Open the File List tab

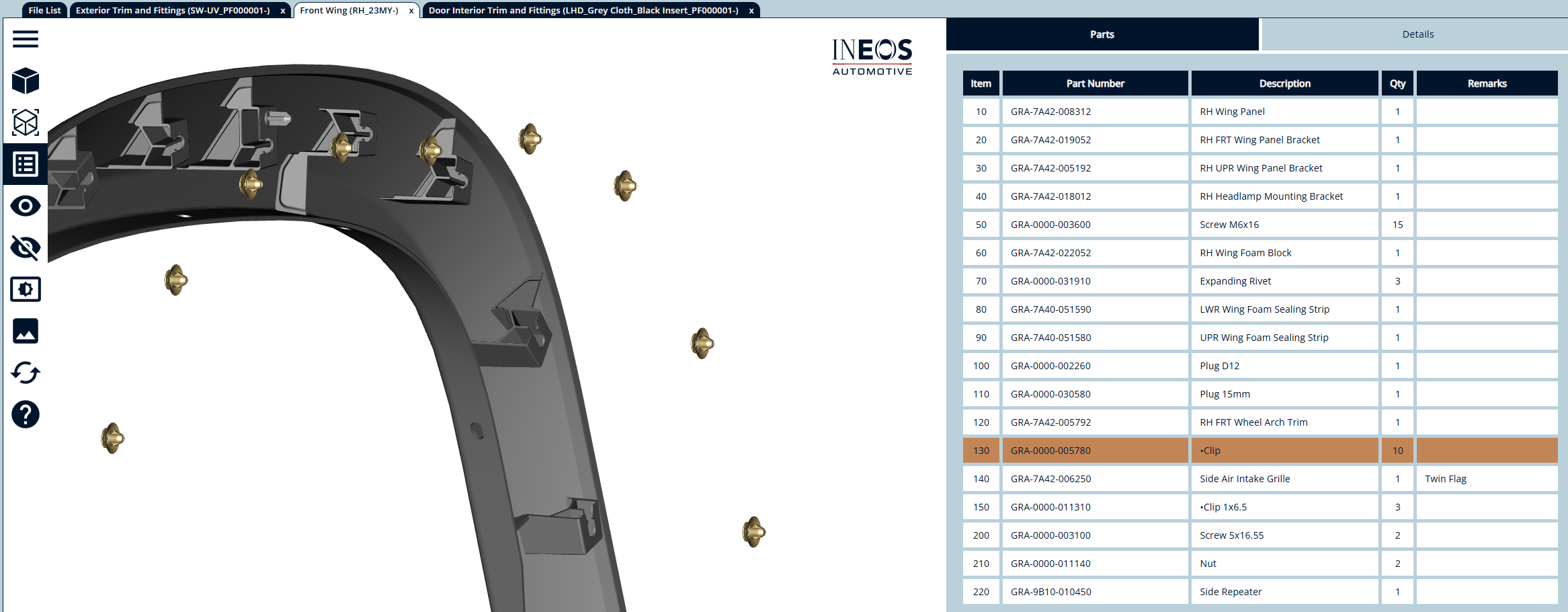click(x=44, y=10)
